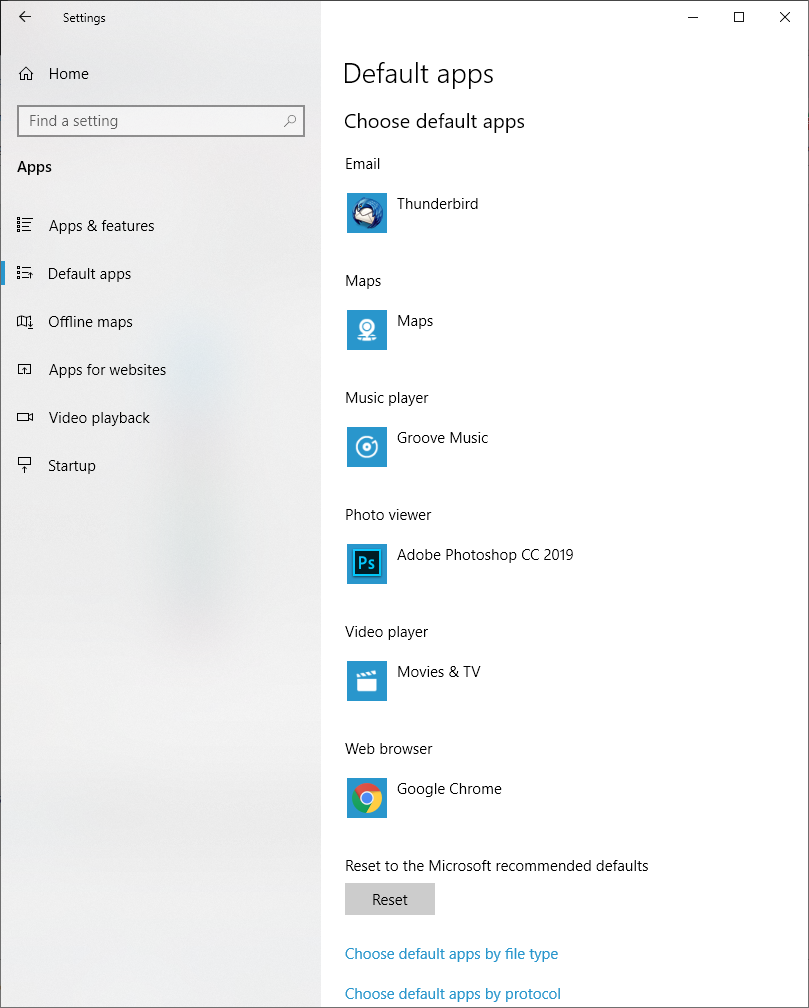The image size is (809, 1008).
Task: Click the Groove Music player icon
Action: [x=367, y=447]
